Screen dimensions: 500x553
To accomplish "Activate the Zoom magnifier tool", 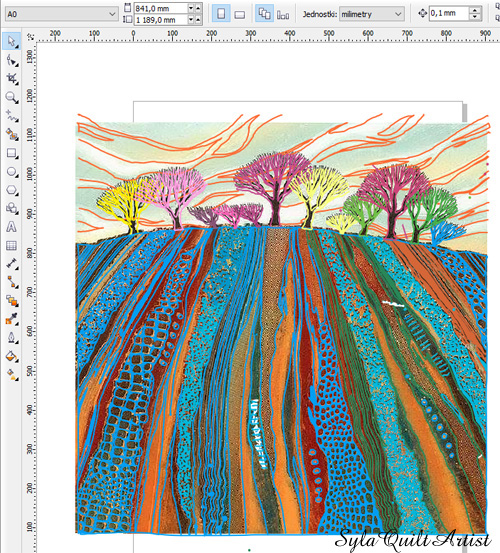I will (x=12, y=97).
